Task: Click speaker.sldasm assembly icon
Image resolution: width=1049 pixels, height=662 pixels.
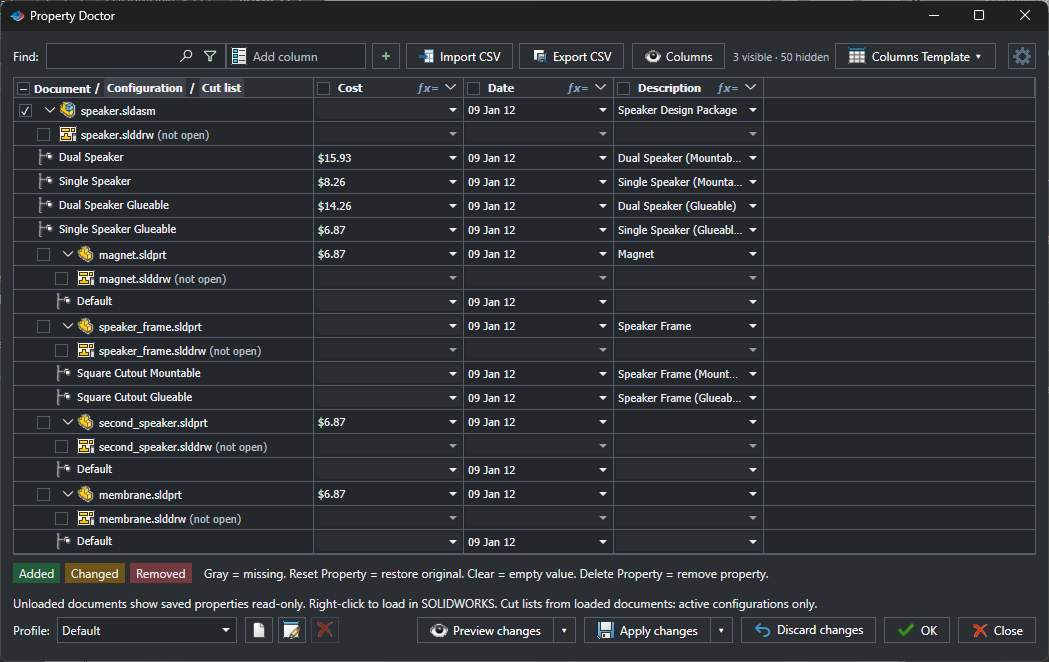Action: 68,110
